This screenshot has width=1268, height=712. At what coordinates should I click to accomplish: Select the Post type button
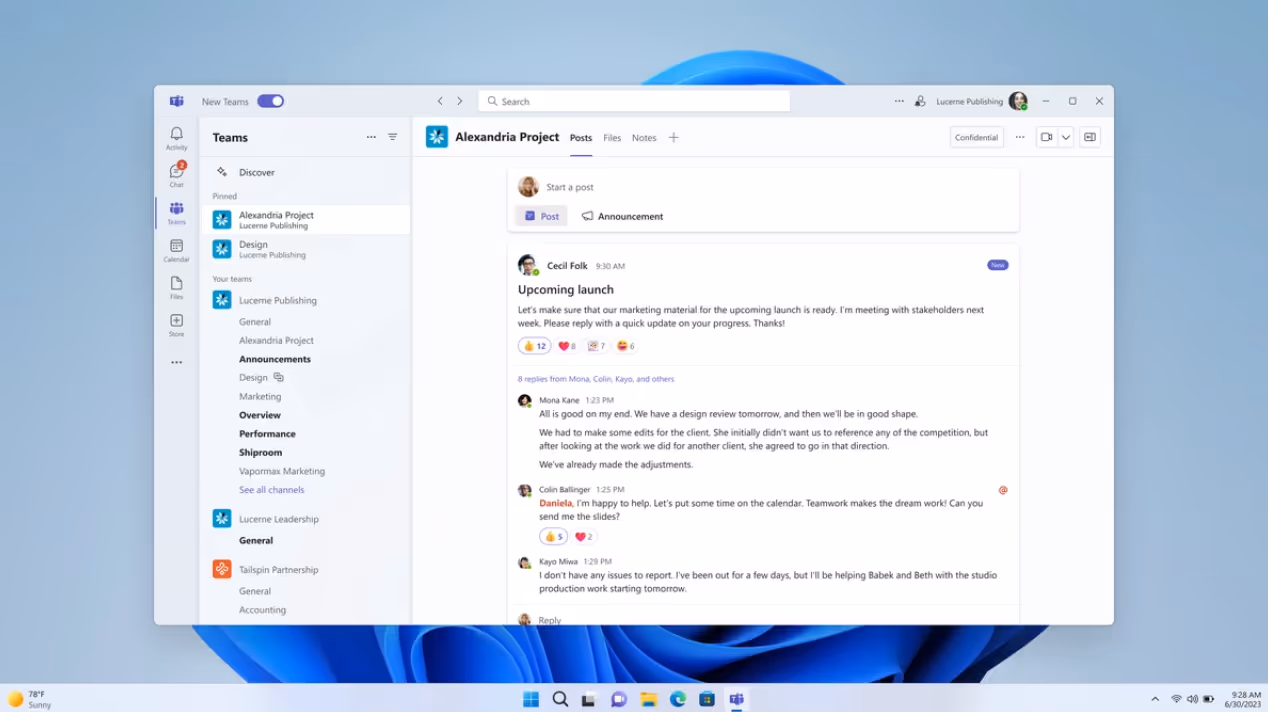click(x=541, y=216)
